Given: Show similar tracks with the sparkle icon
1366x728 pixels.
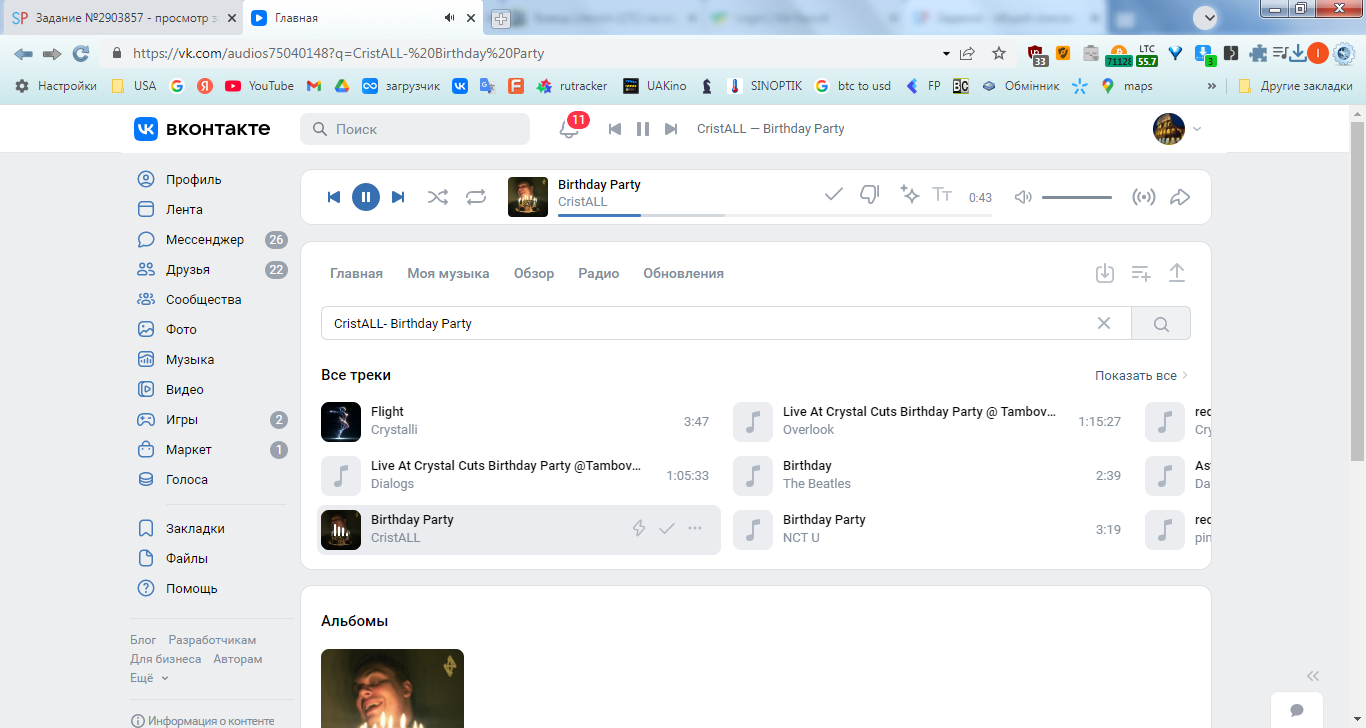Looking at the screenshot, I should tap(909, 194).
